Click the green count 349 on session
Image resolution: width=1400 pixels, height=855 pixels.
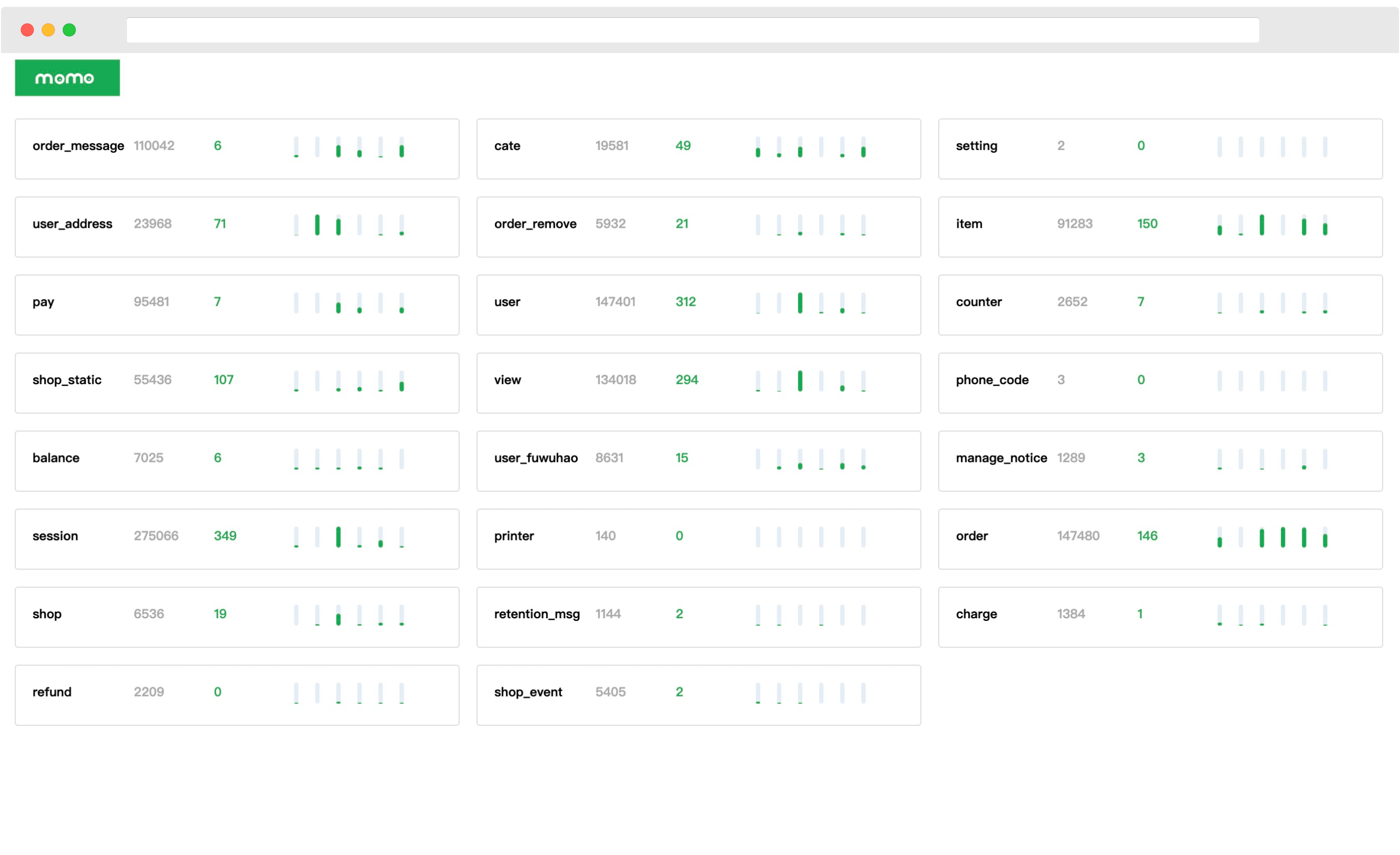[x=226, y=535]
